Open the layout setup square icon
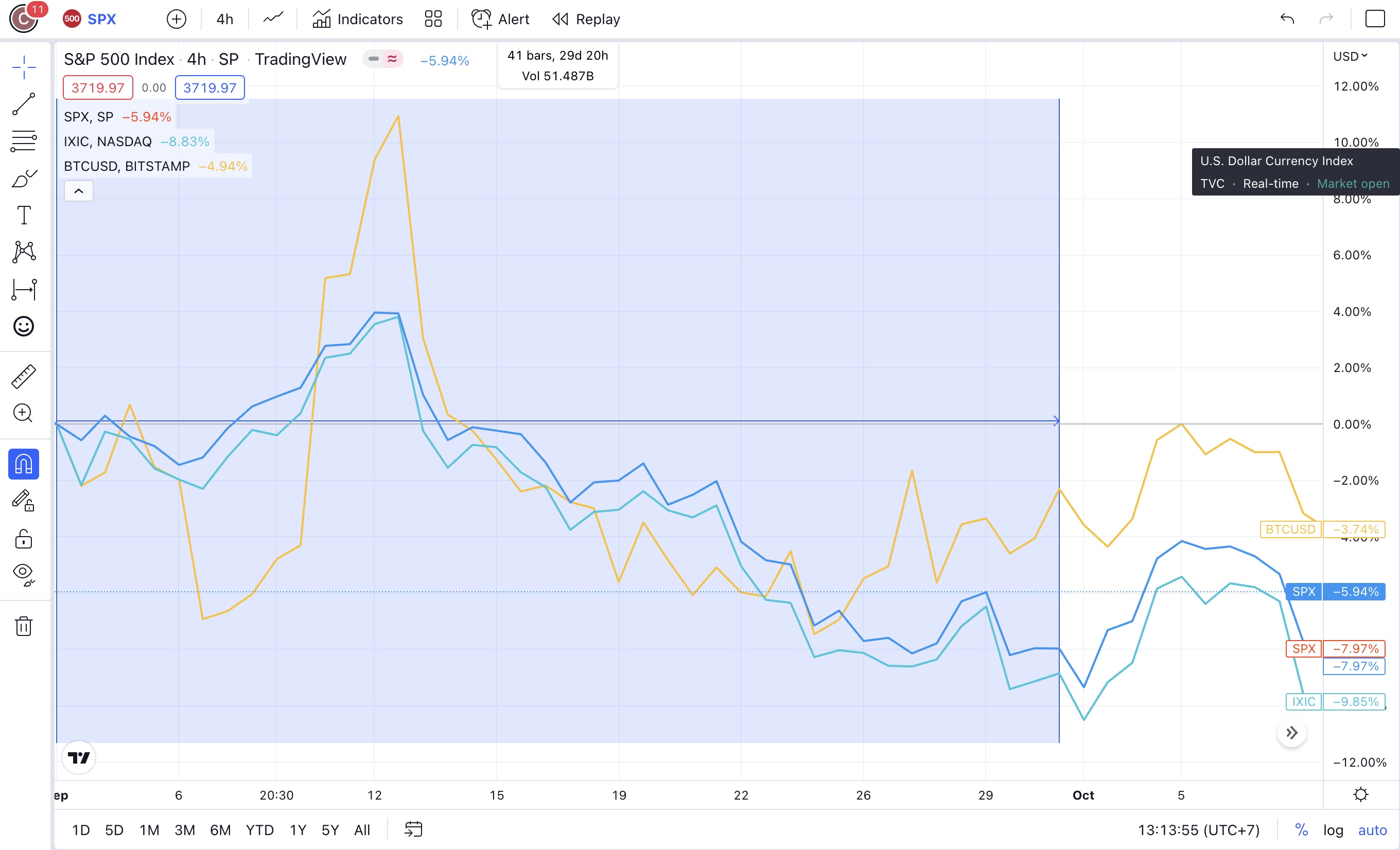 click(1375, 19)
